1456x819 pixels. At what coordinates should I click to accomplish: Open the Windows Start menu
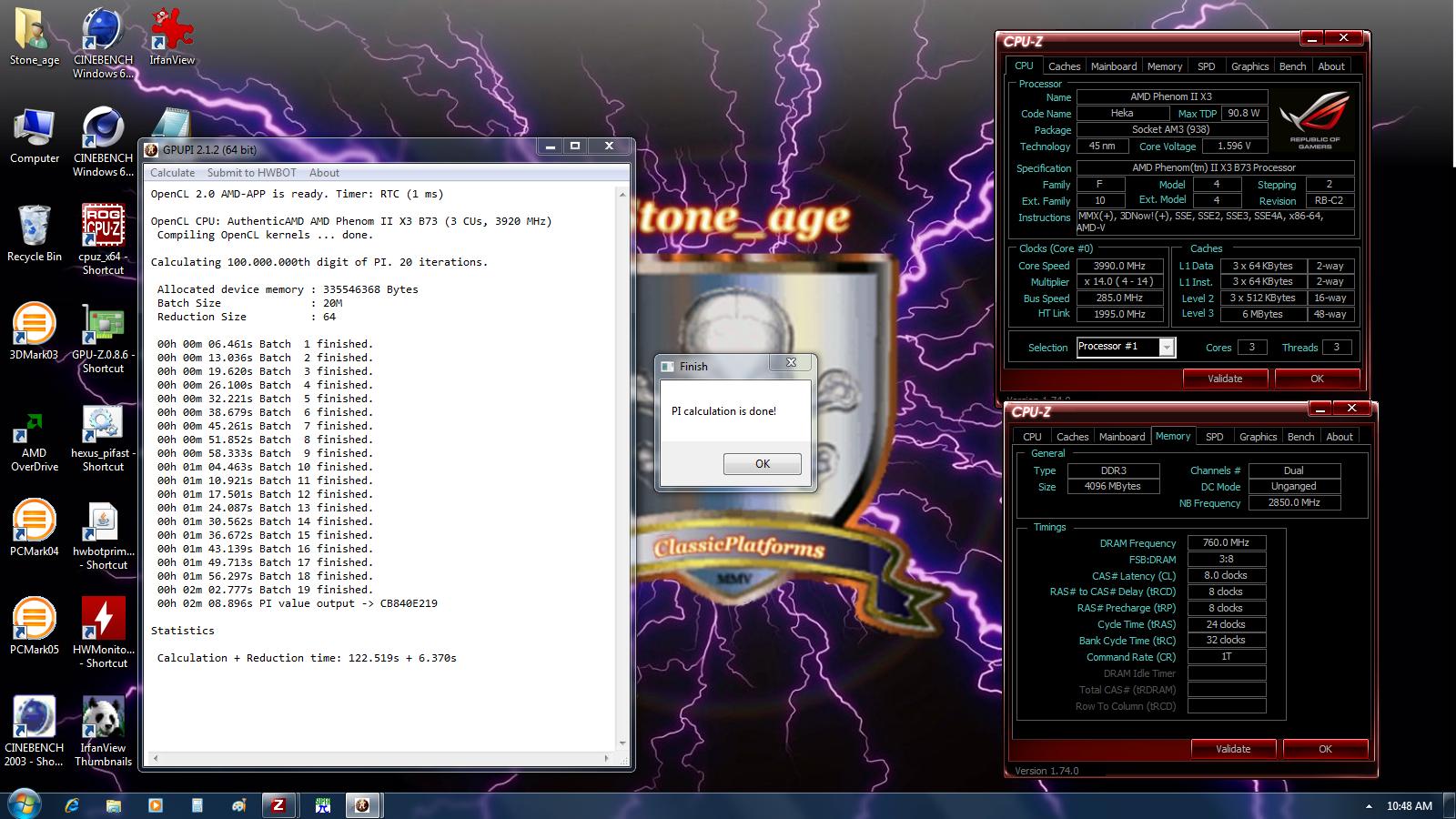pos(23,805)
